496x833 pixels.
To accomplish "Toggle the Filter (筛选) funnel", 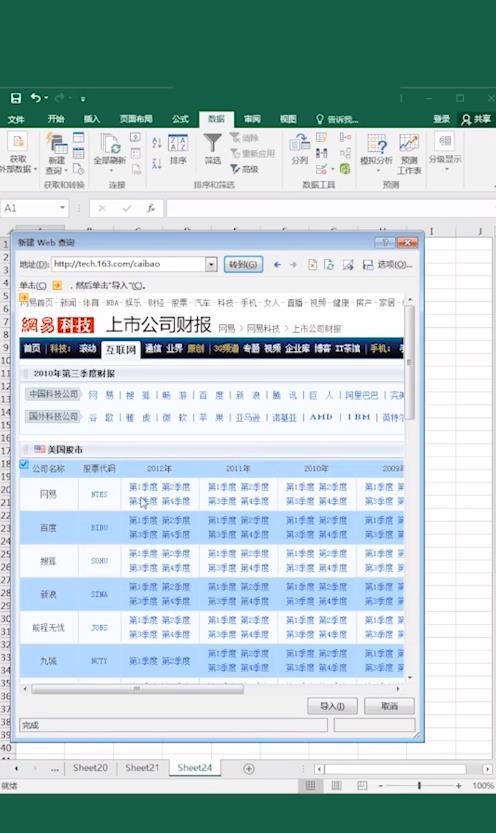I will tap(212, 149).
